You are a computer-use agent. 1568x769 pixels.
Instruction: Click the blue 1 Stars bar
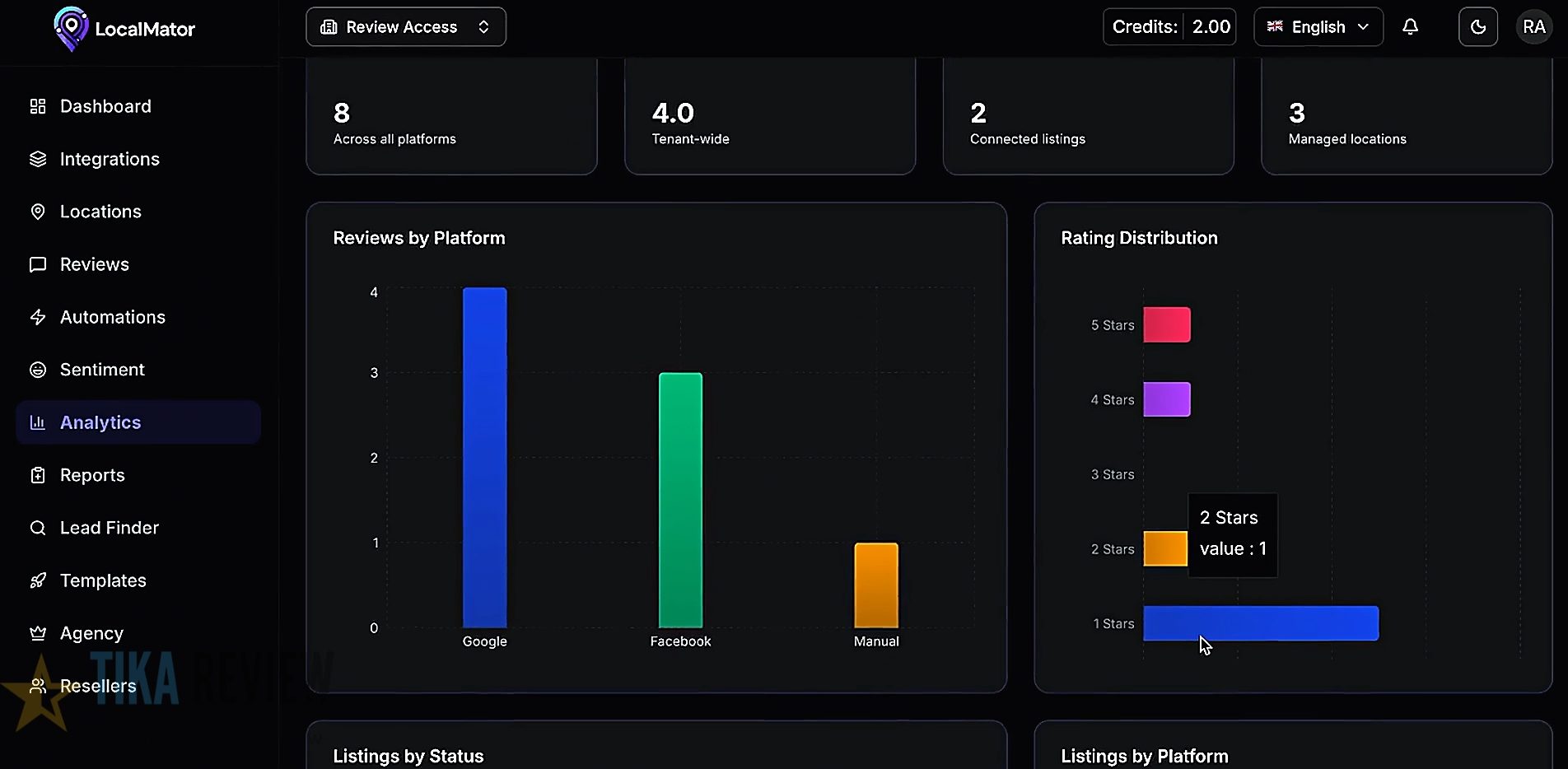point(1260,623)
